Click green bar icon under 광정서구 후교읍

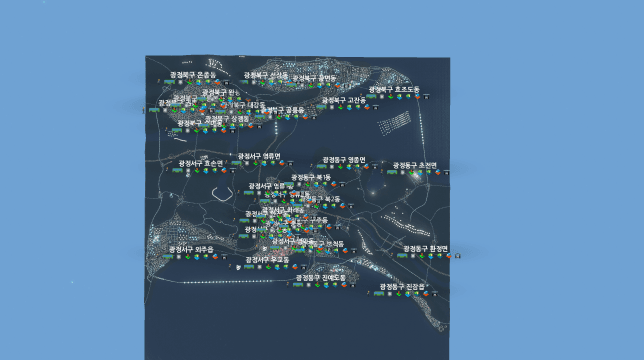pos(249,267)
